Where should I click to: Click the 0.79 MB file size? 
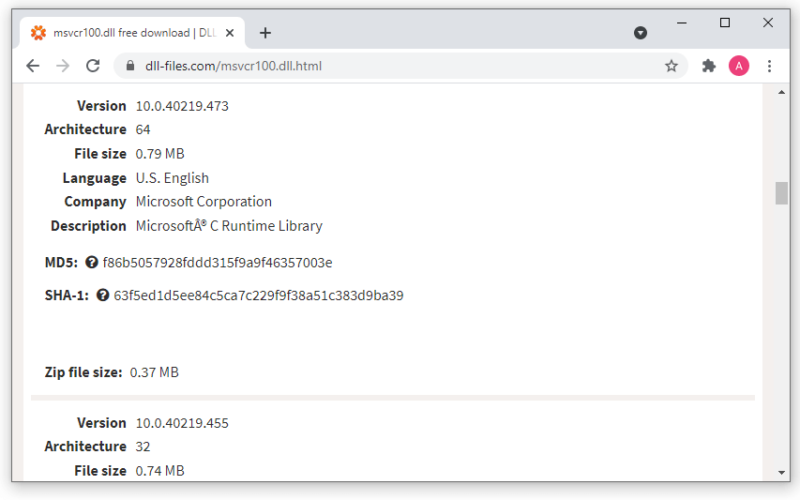click(160, 154)
